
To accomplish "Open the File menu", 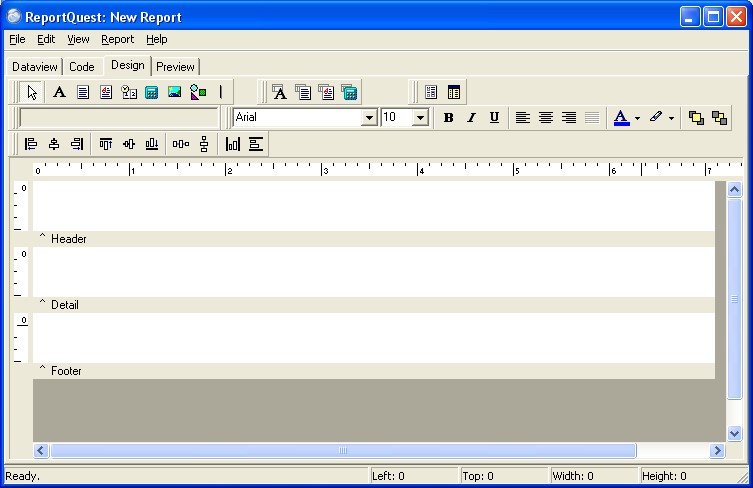I will click(17, 39).
